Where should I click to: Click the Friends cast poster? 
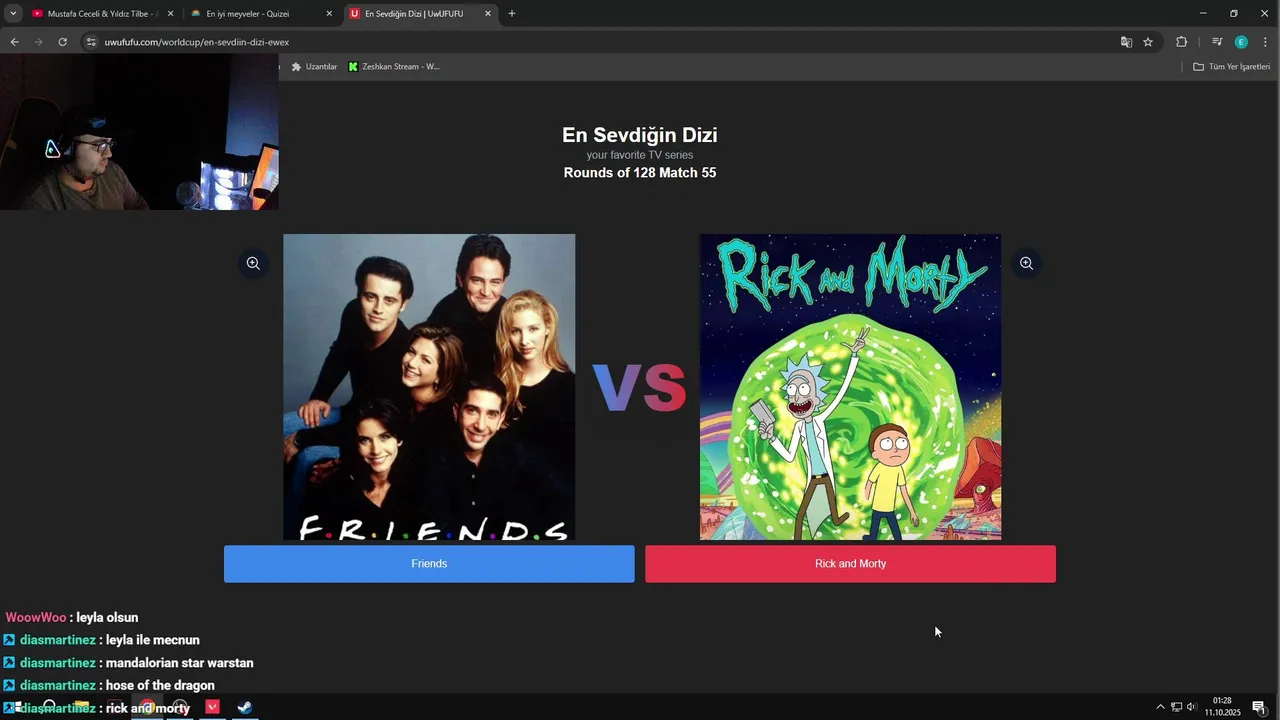pyautogui.click(x=429, y=387)
